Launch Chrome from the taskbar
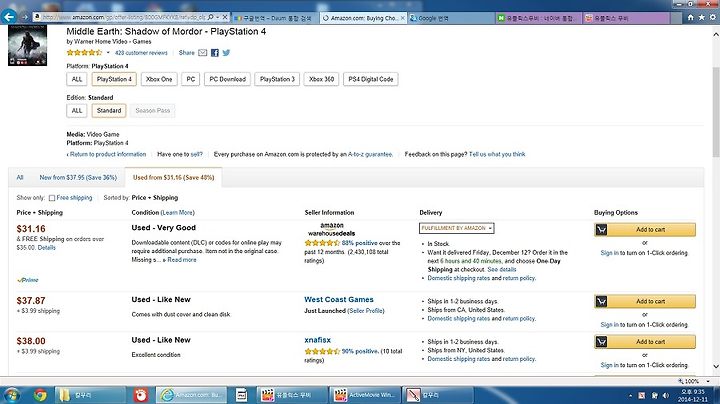Screen dimensions: 720x404 [40, 395]
